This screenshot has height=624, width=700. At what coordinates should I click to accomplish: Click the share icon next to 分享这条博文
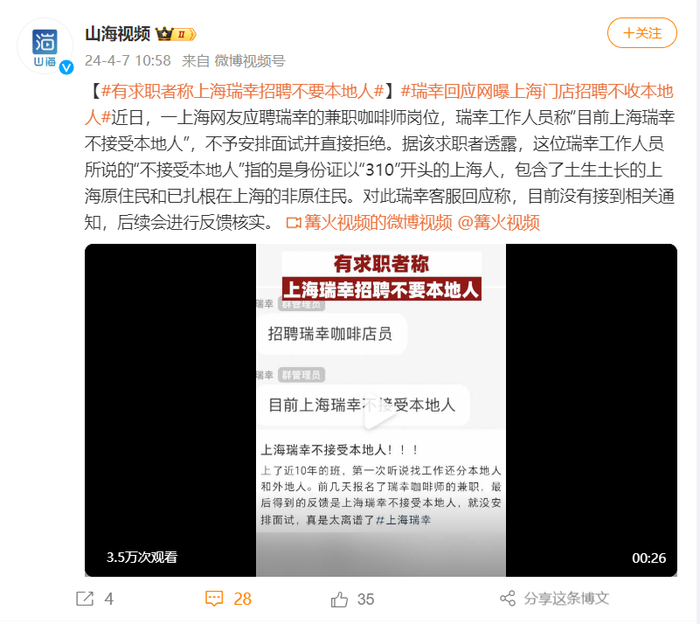click(508, 599)
